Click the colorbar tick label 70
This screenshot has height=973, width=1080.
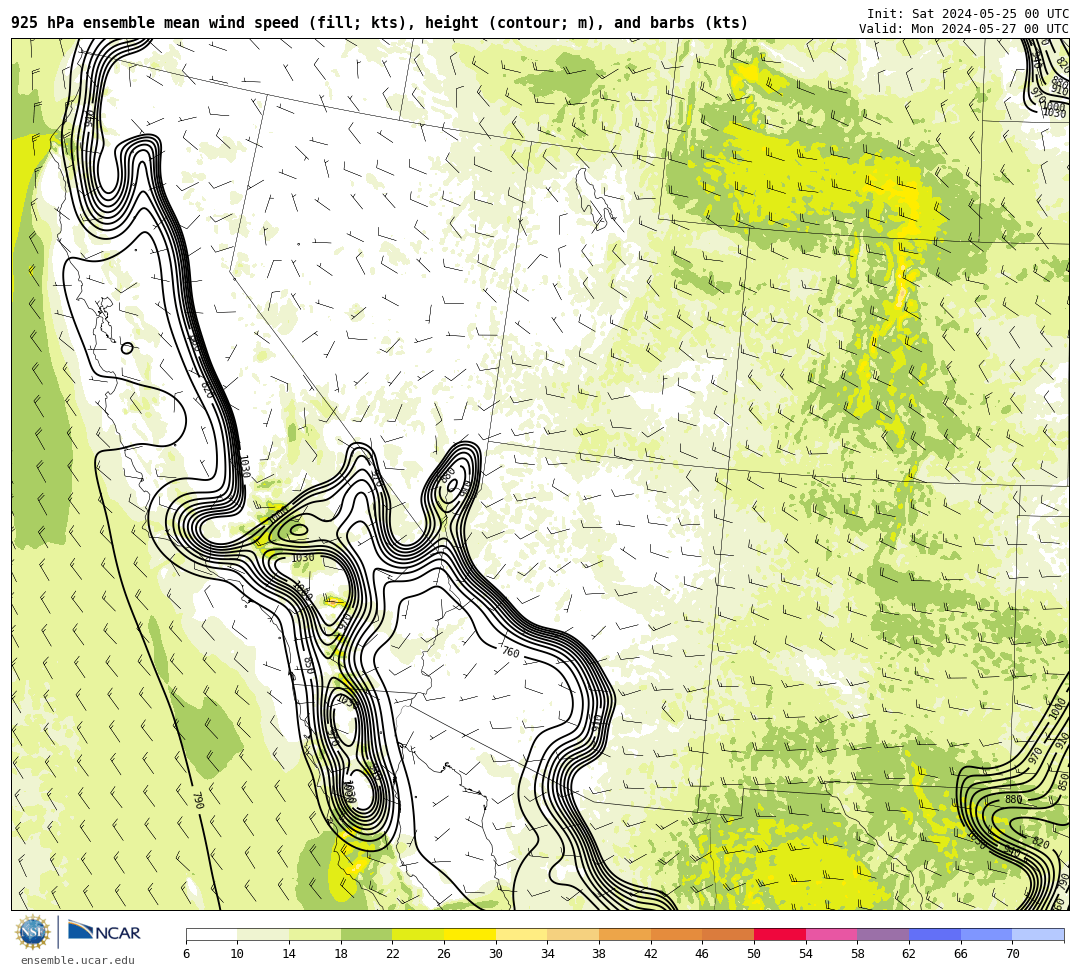pos(1012,954)
